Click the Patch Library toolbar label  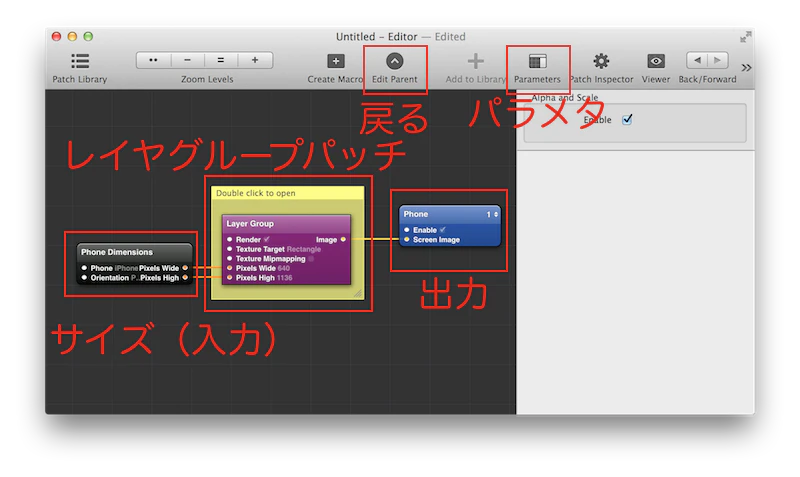pos(80,79)
